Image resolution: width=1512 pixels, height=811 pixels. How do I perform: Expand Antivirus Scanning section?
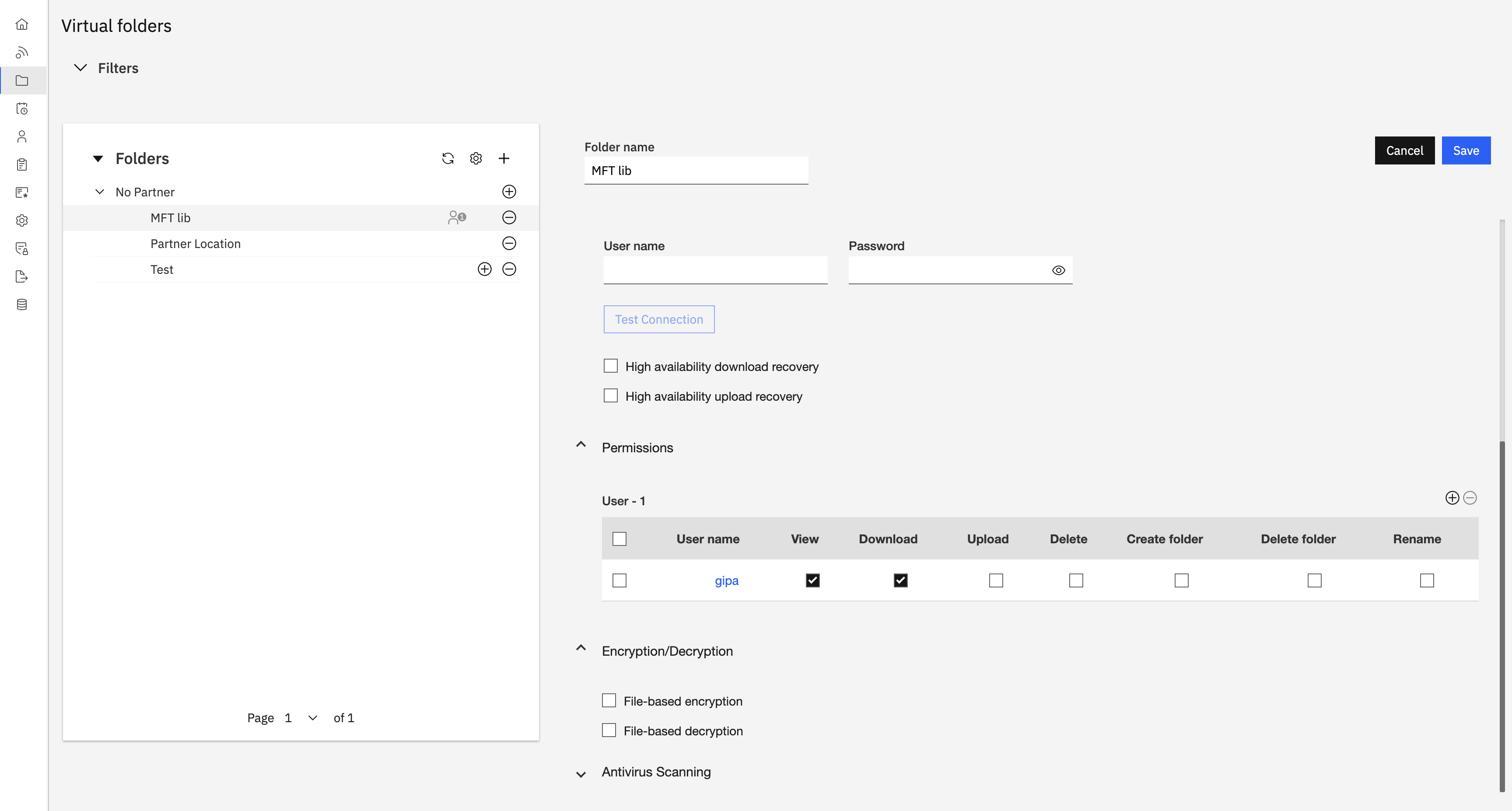tap(581, 774)
